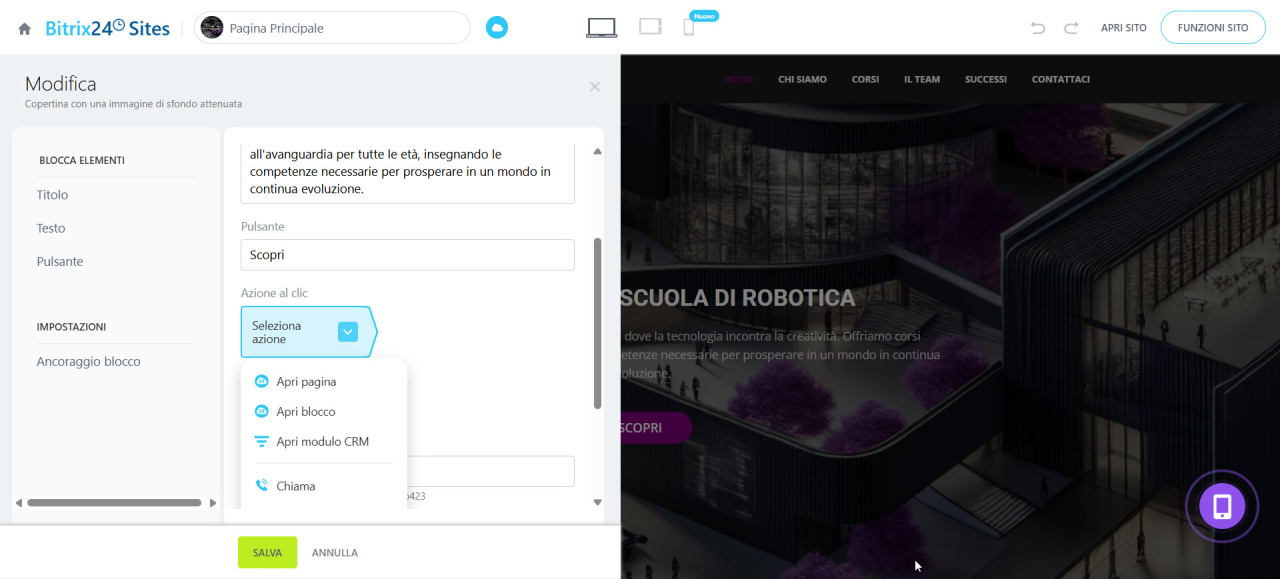Viewport: 1280px width, 579px height.
Task: Cancel editing with ANNULLA
Action: point(335,553)
